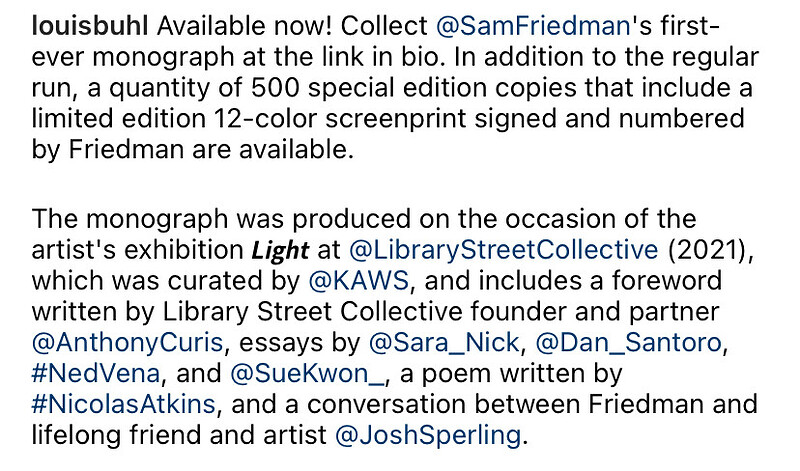The width and height of the screenshot is (800, 471).
Task: Open the louisbuhl profile username
Action: tap(90, 26)
